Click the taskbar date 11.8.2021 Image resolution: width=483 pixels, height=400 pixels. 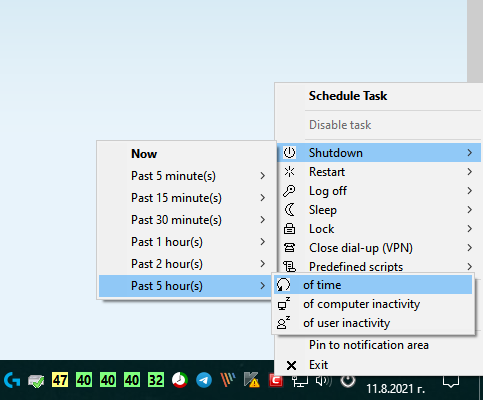click(396, 389)
